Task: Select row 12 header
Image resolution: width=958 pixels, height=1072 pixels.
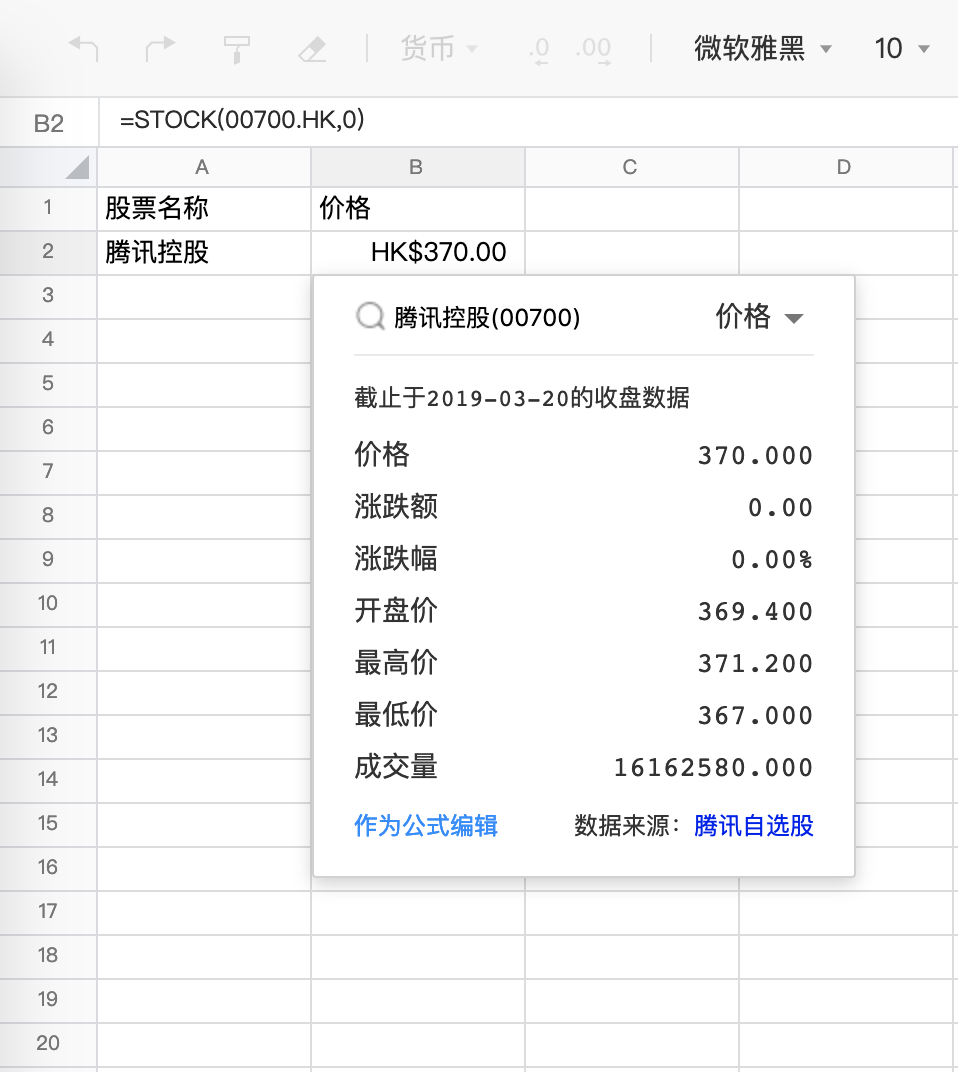Action: point(48,692)
